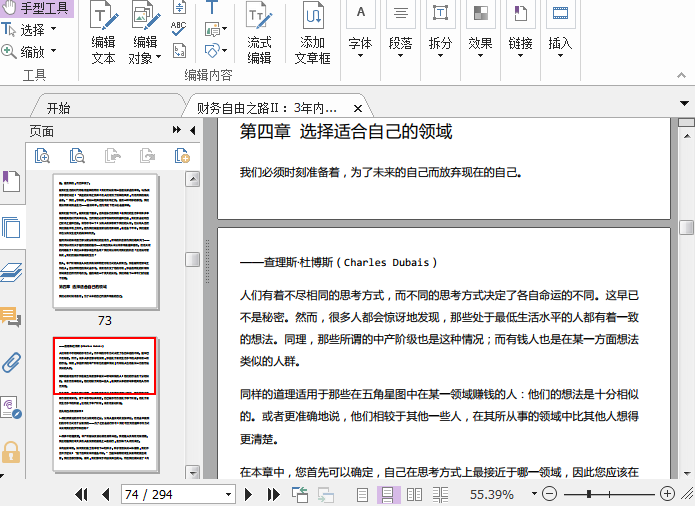Click the zoom slider handle

[589, 494]
